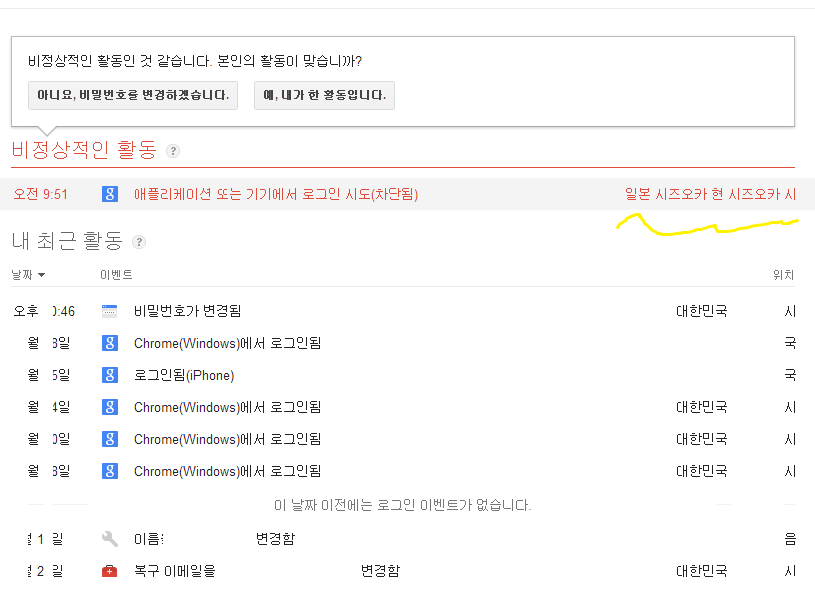Click the '복구 이메일을' text
Viewport: 815px width, 590px height.
[x=175, y=571]
